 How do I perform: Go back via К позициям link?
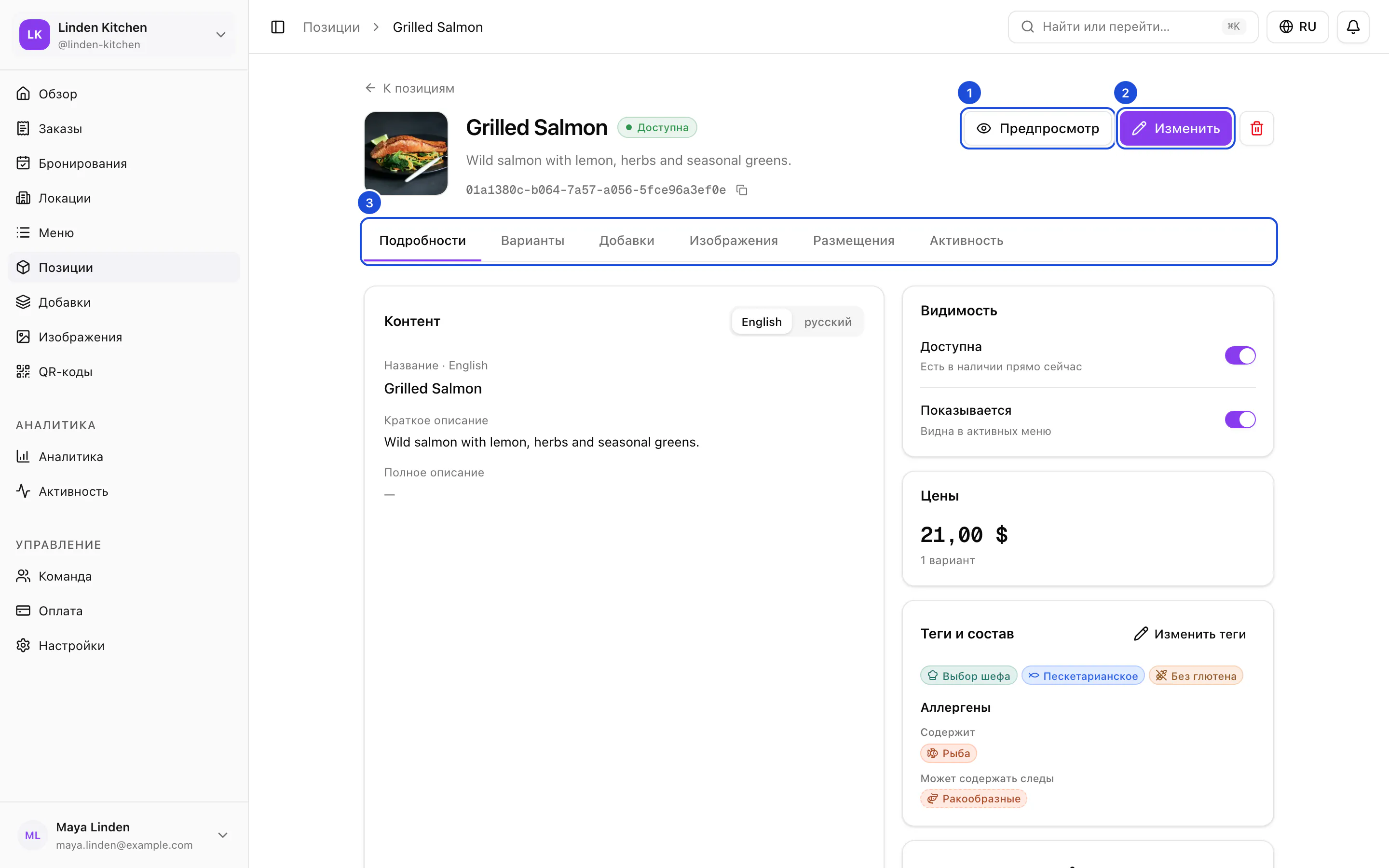tap(410, 88)
